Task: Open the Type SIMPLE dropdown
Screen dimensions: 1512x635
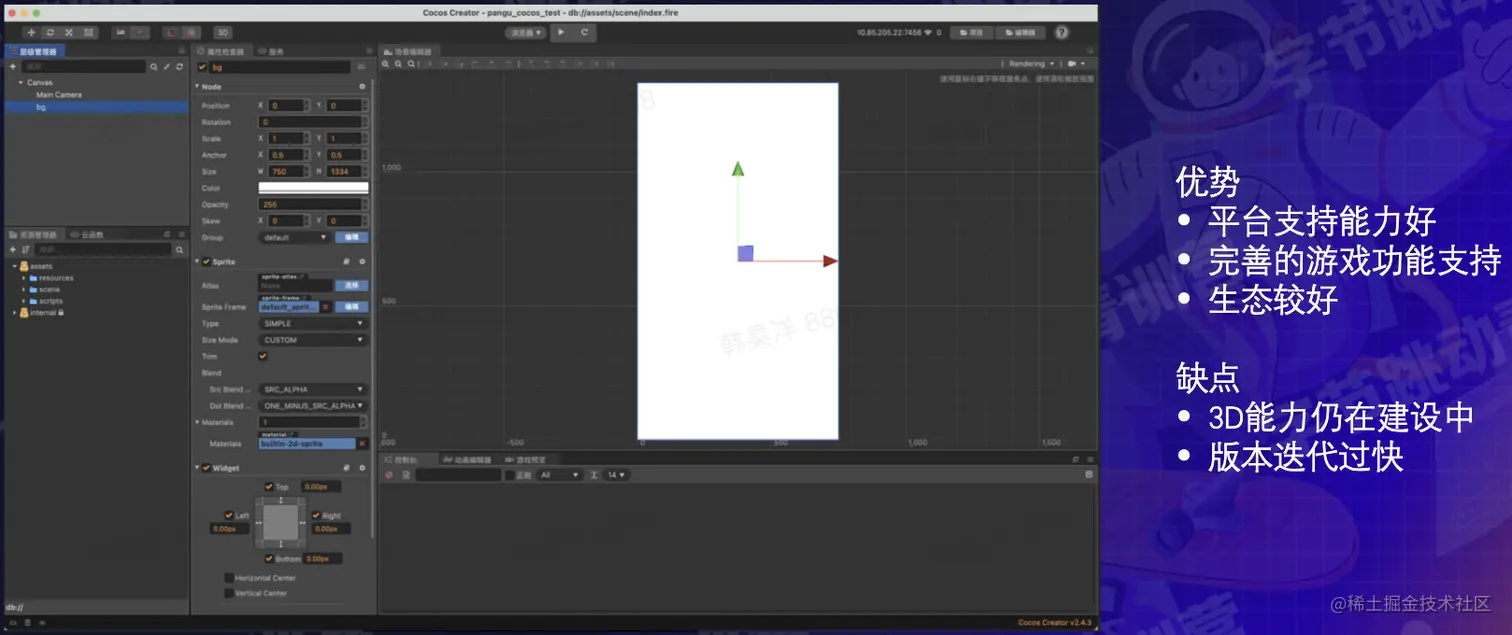Action: coord(313,324)
